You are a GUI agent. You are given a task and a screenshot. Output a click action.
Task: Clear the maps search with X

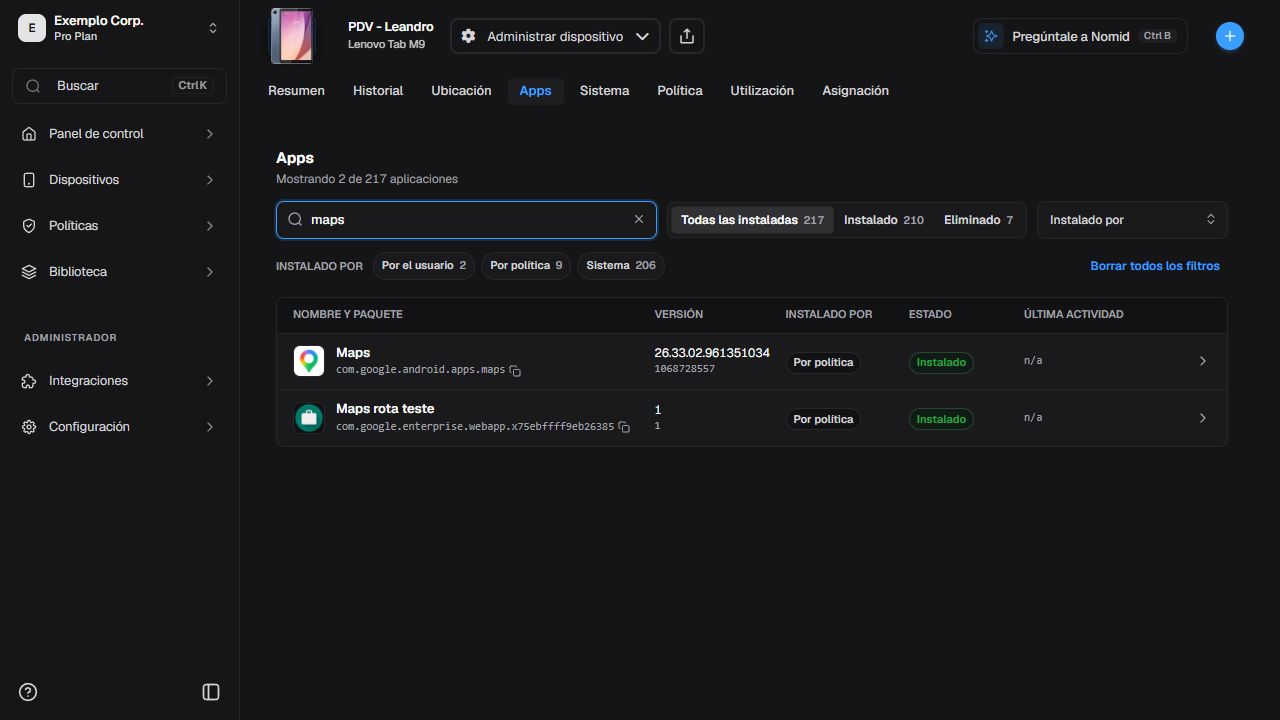click(639, 219)
